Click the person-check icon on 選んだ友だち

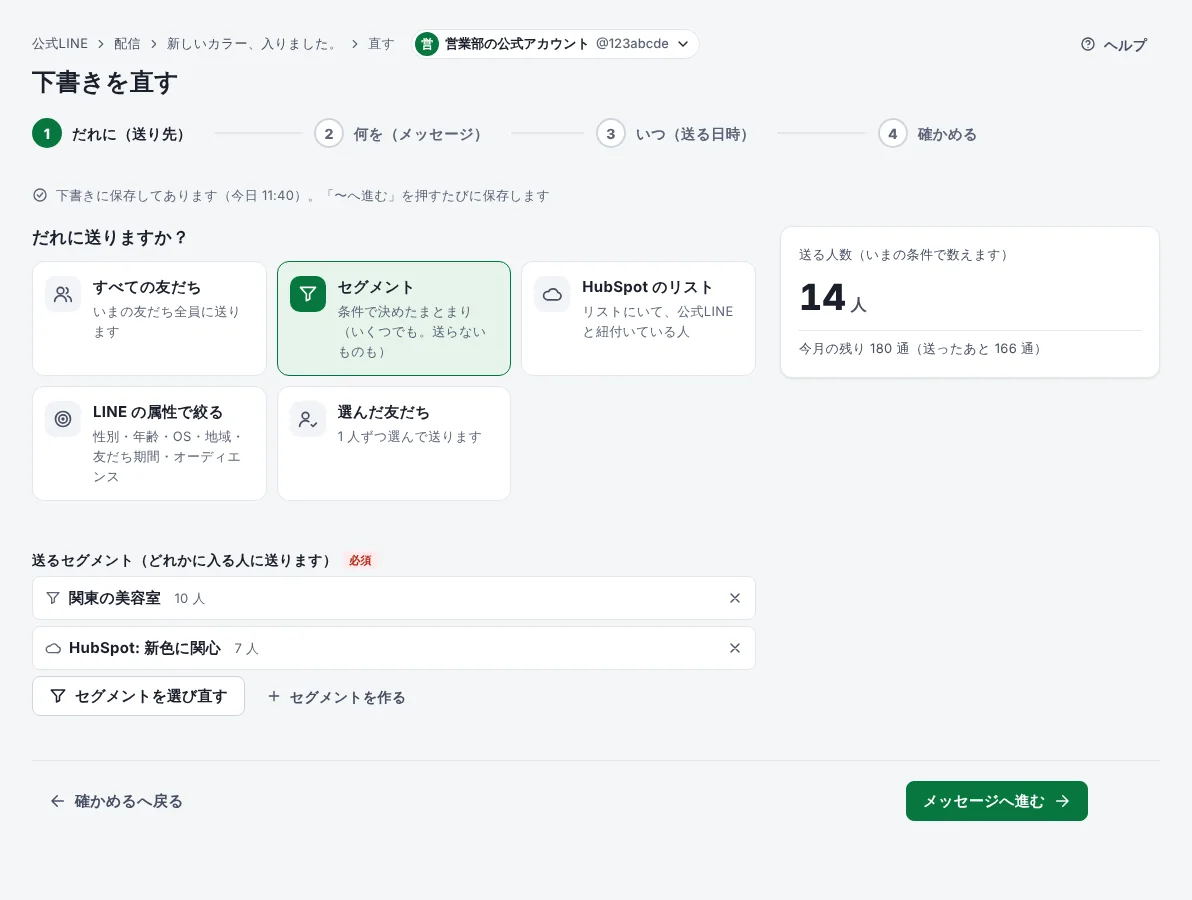pyautogui.click(x=308, y=419)
